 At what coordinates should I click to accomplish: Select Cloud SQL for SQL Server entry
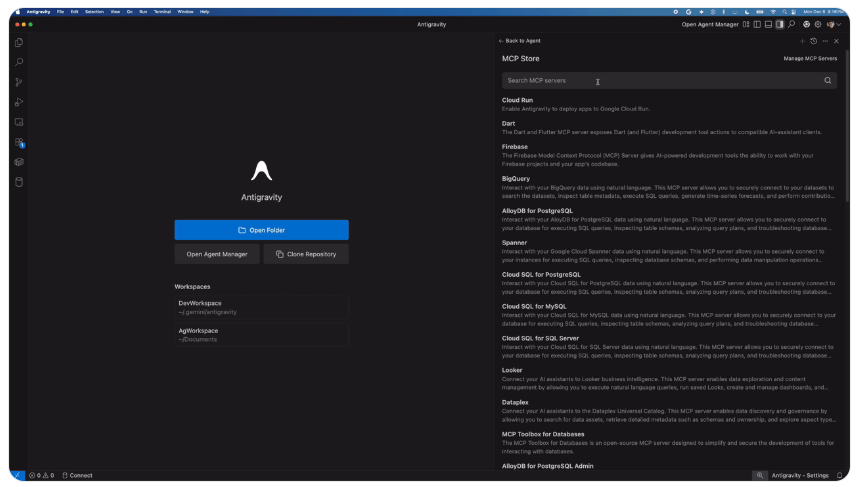coord(669,347)
